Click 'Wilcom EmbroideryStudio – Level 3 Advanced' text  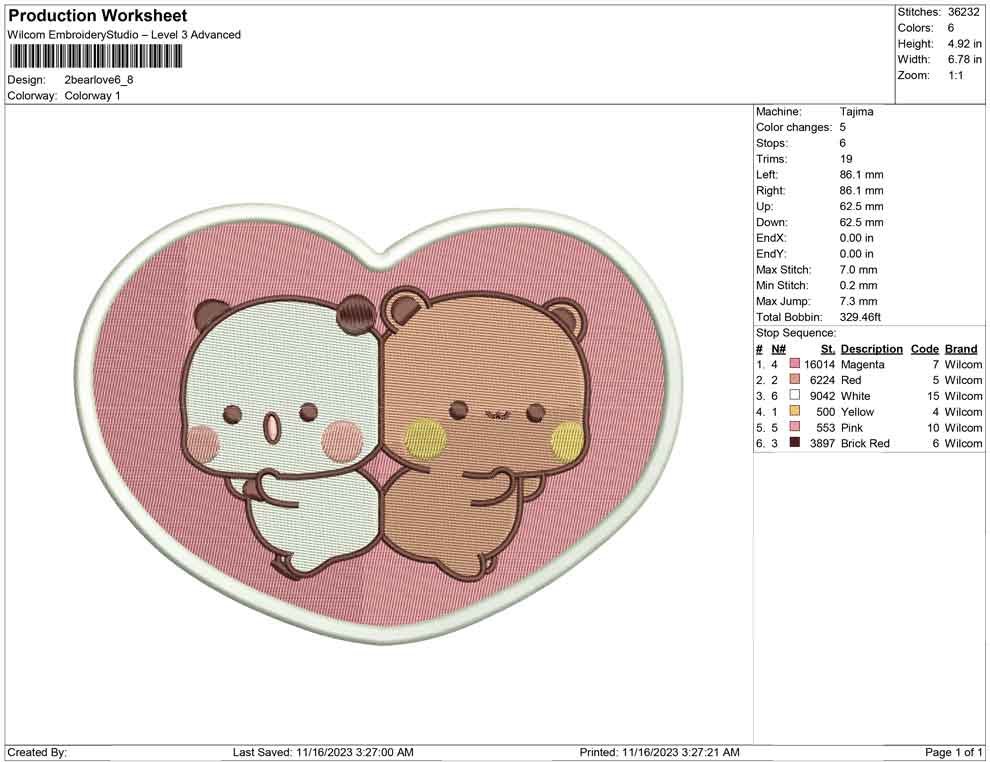pos(124,35)
